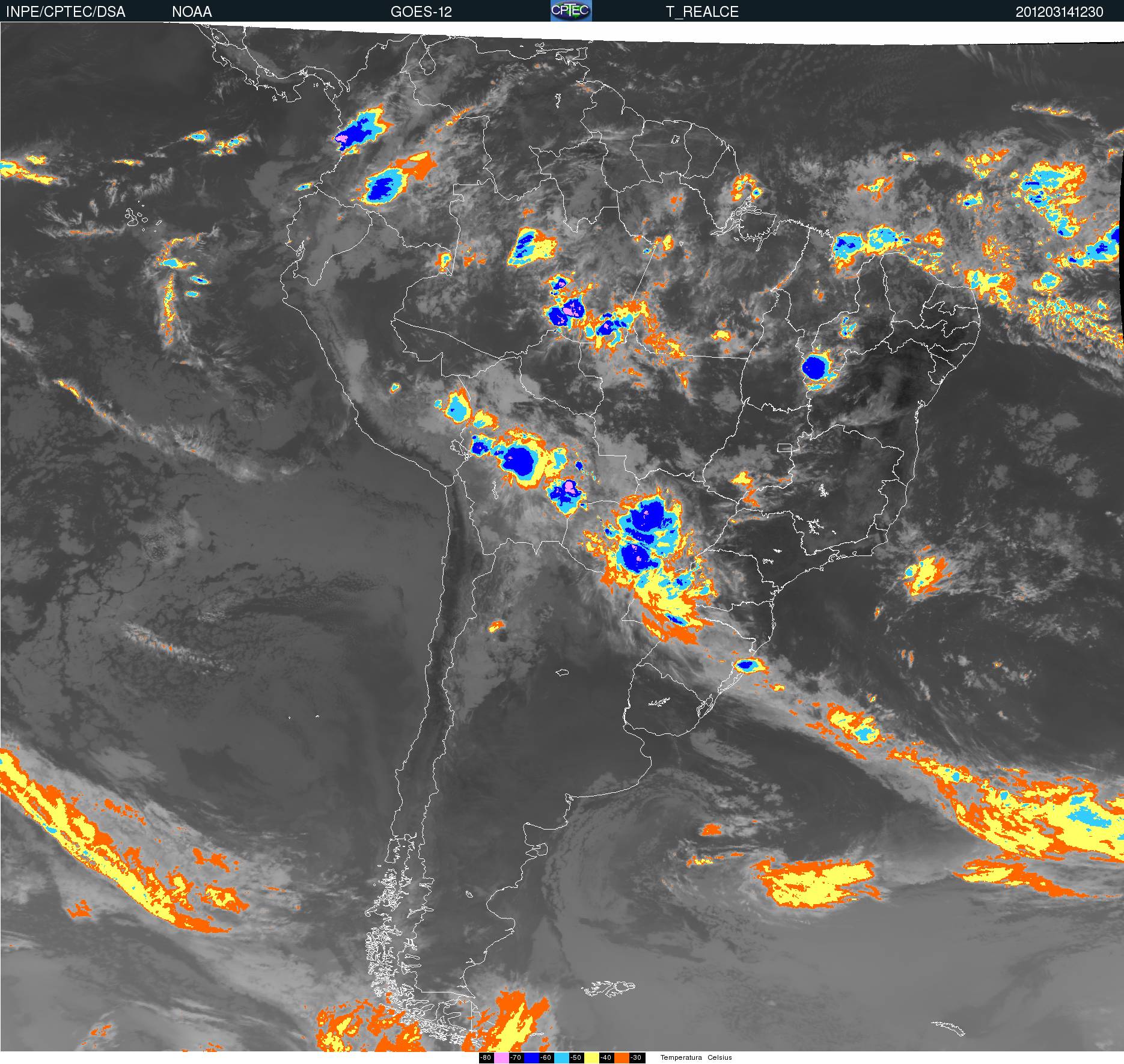
Task: Pick the dark blue legend swatch after -70
Action: point(531,1058)
